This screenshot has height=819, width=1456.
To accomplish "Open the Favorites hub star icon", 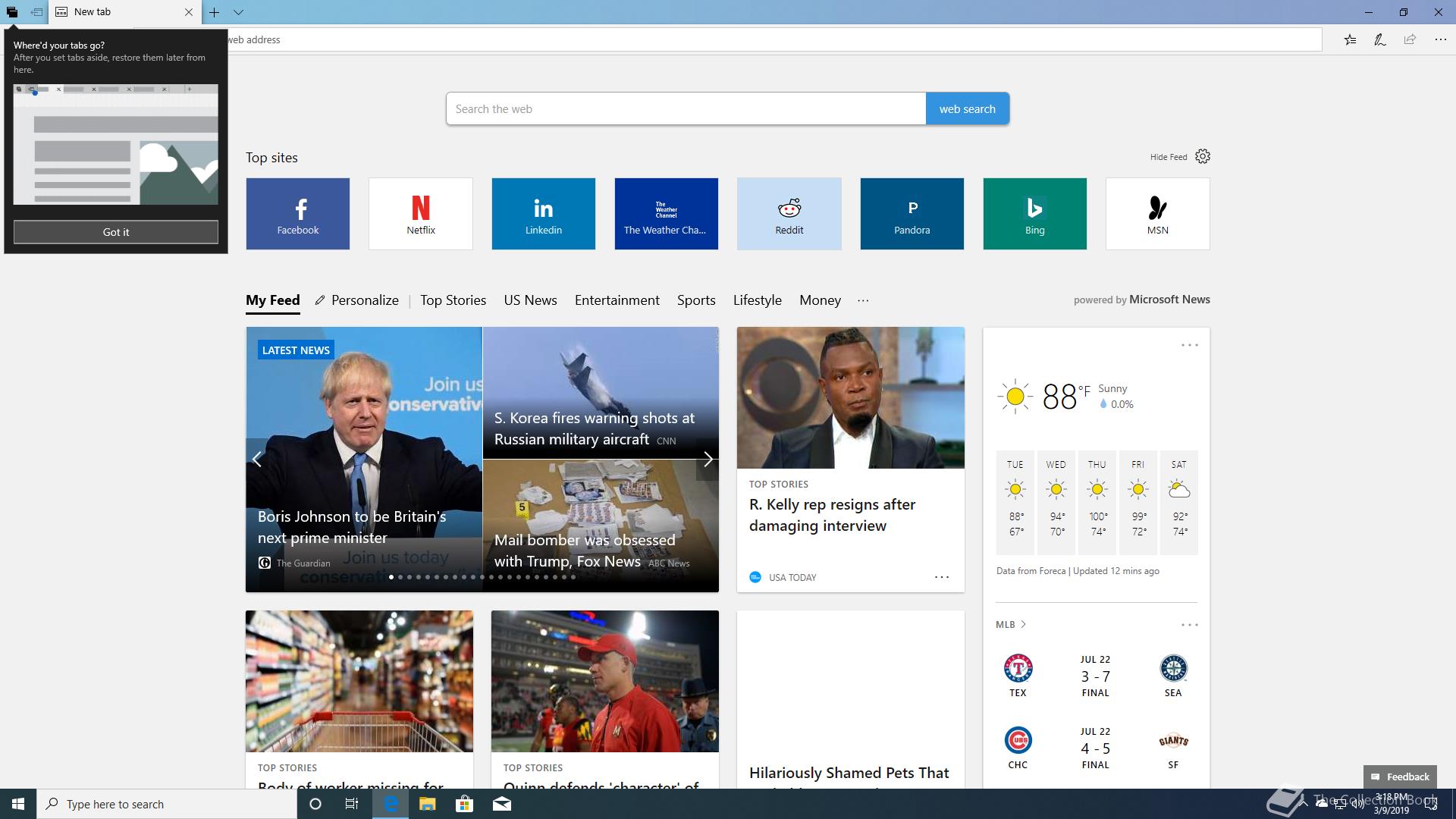I will coord(1350,39).
